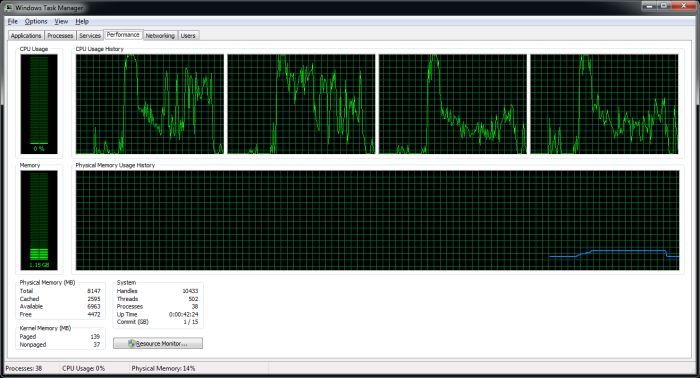Click 'Processes: 38' in the status bar

[24, 369]
